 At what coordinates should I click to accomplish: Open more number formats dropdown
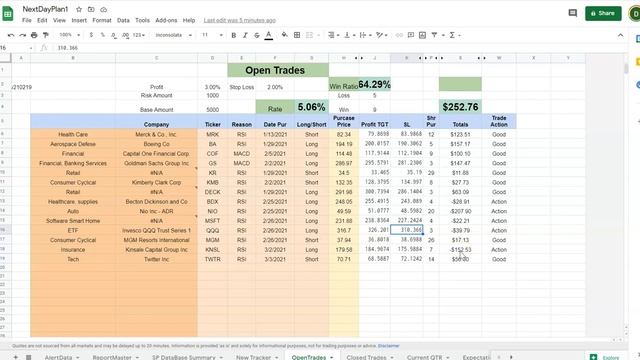pos(139,36)
